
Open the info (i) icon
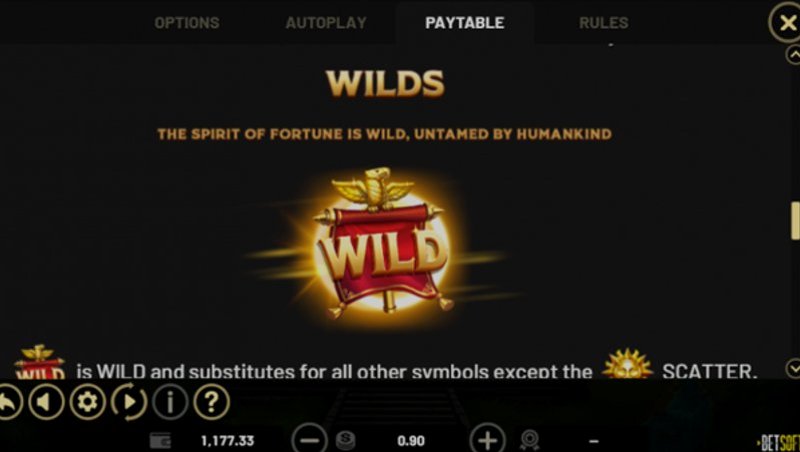pos(170,402)
